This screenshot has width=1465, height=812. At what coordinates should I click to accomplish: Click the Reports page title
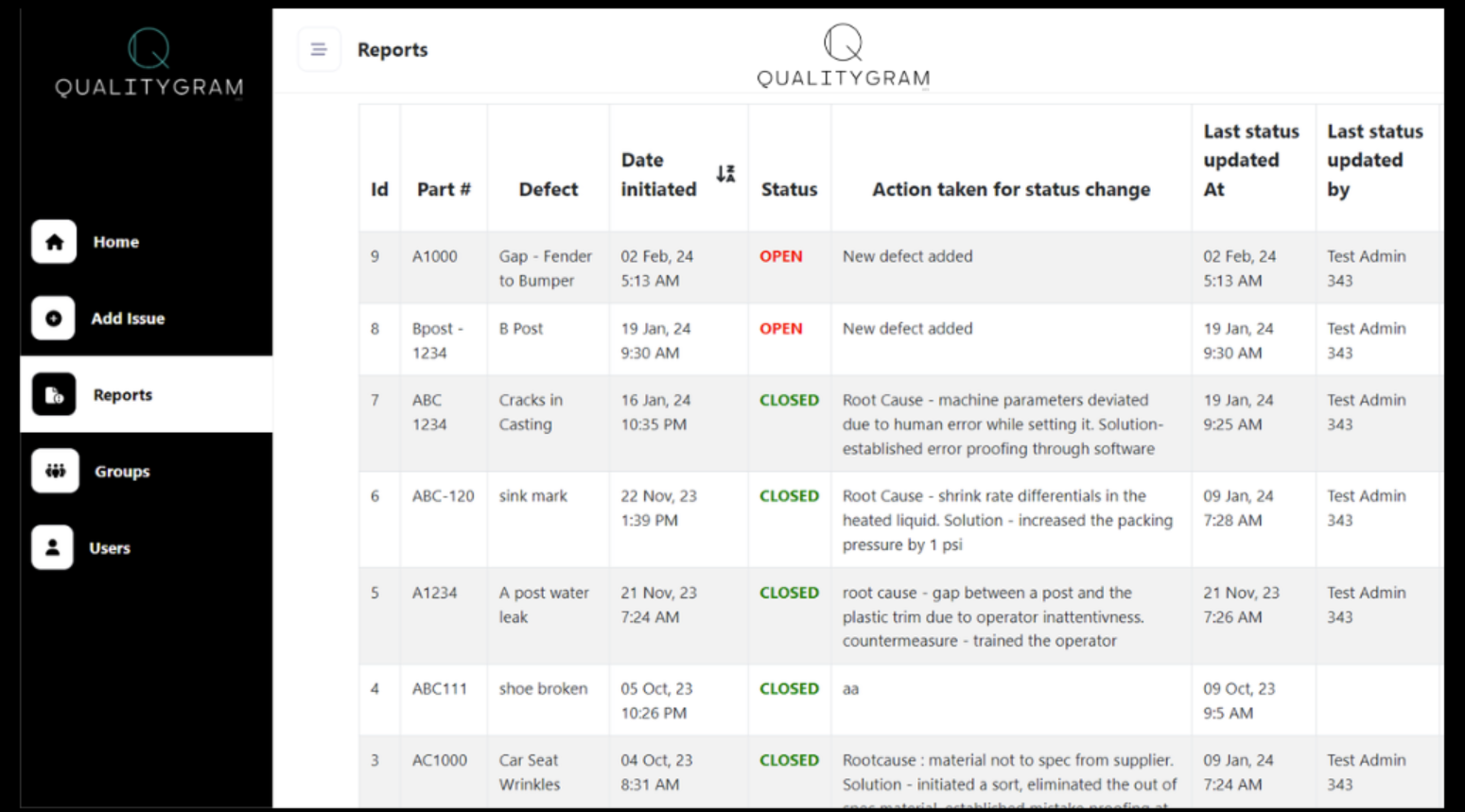click(x=392, y=49)
